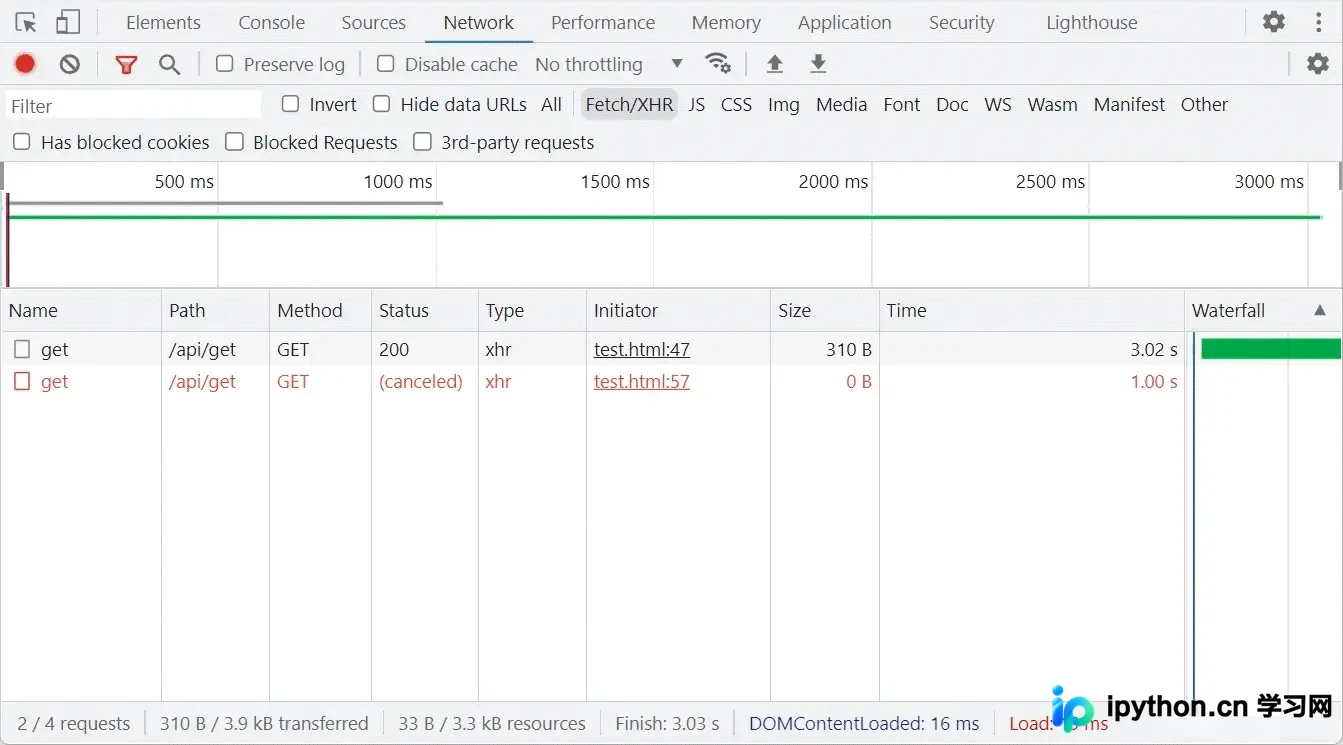This screenshot has height=745, width=1343.
Task: Open network search with magnifier icon
Action: pos(170,64)
